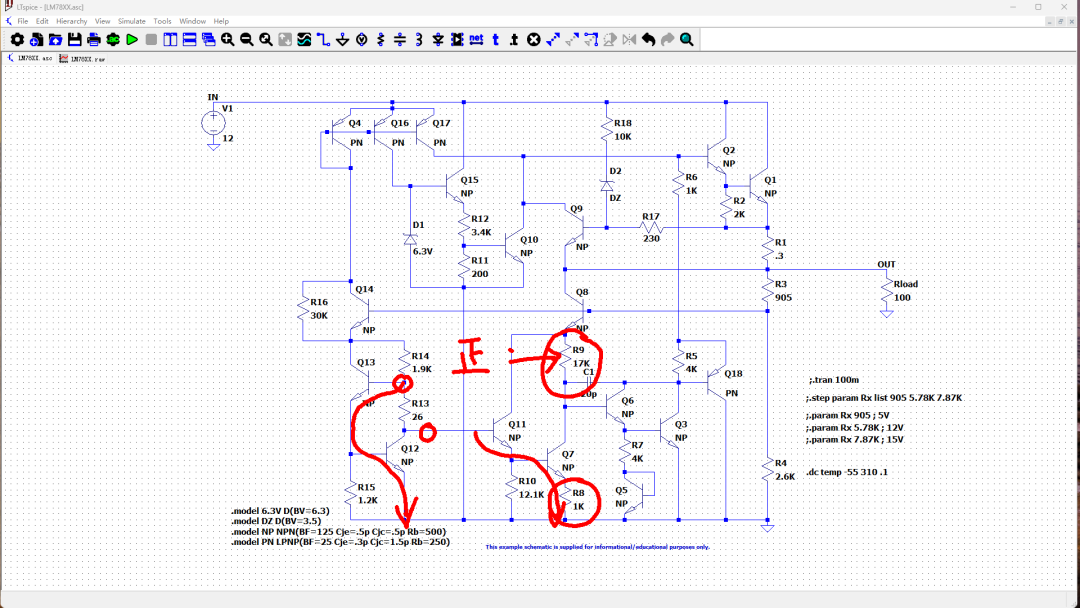Run the simulation
Viewport: 1080px width, 608px height.
131,40
